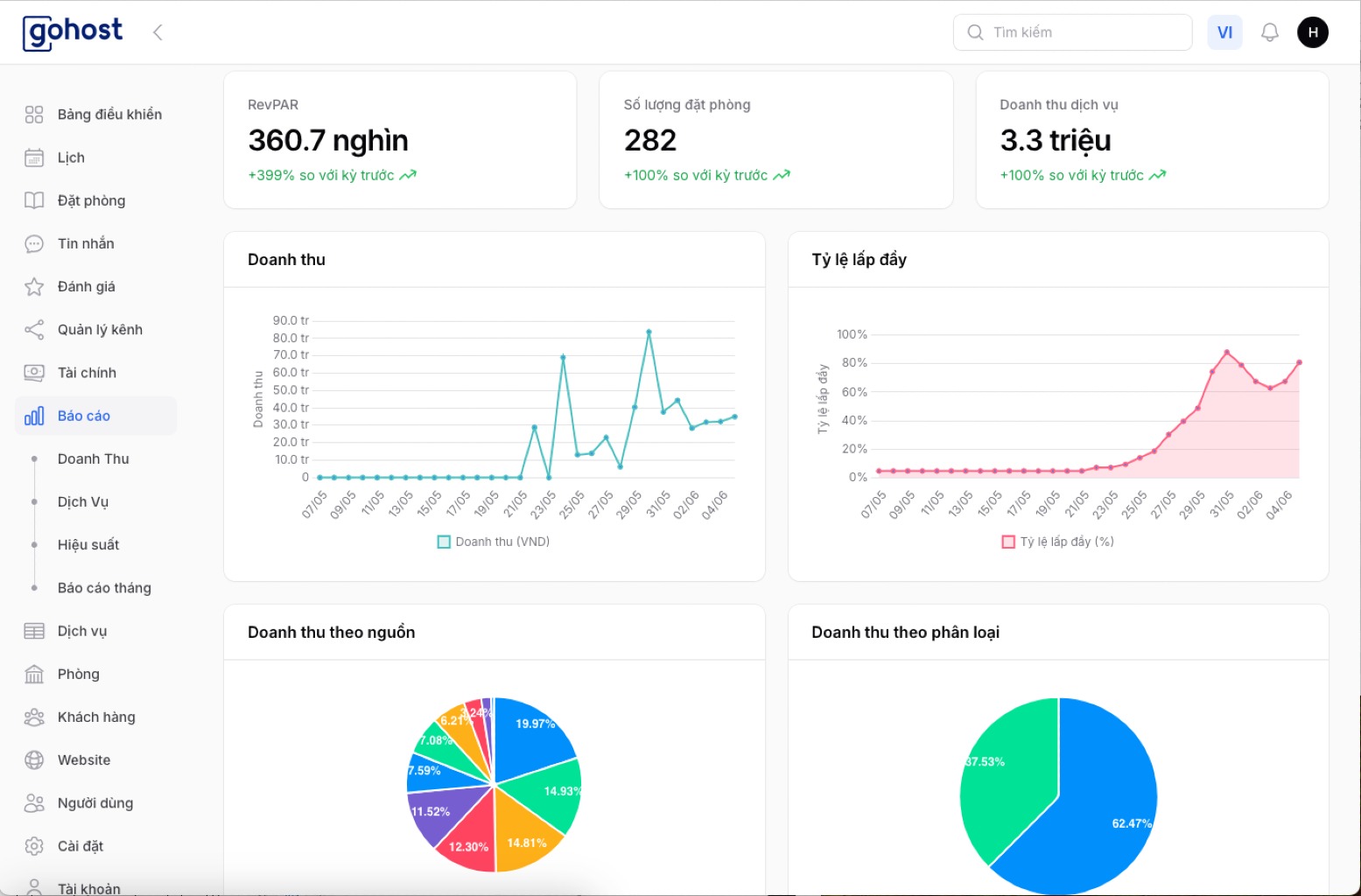Image resolution: width=1361 pixels, height=896 pixels.
Task: Click the Website globe icon
Action: click(34, 759)
